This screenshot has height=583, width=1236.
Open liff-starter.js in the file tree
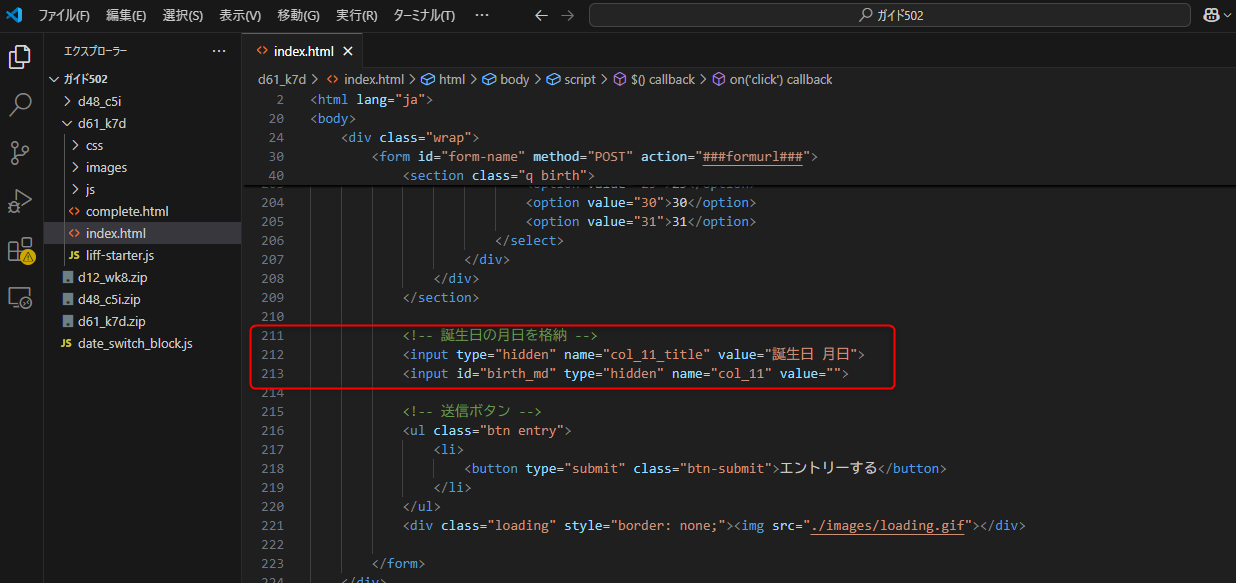[x=120, y=255]
